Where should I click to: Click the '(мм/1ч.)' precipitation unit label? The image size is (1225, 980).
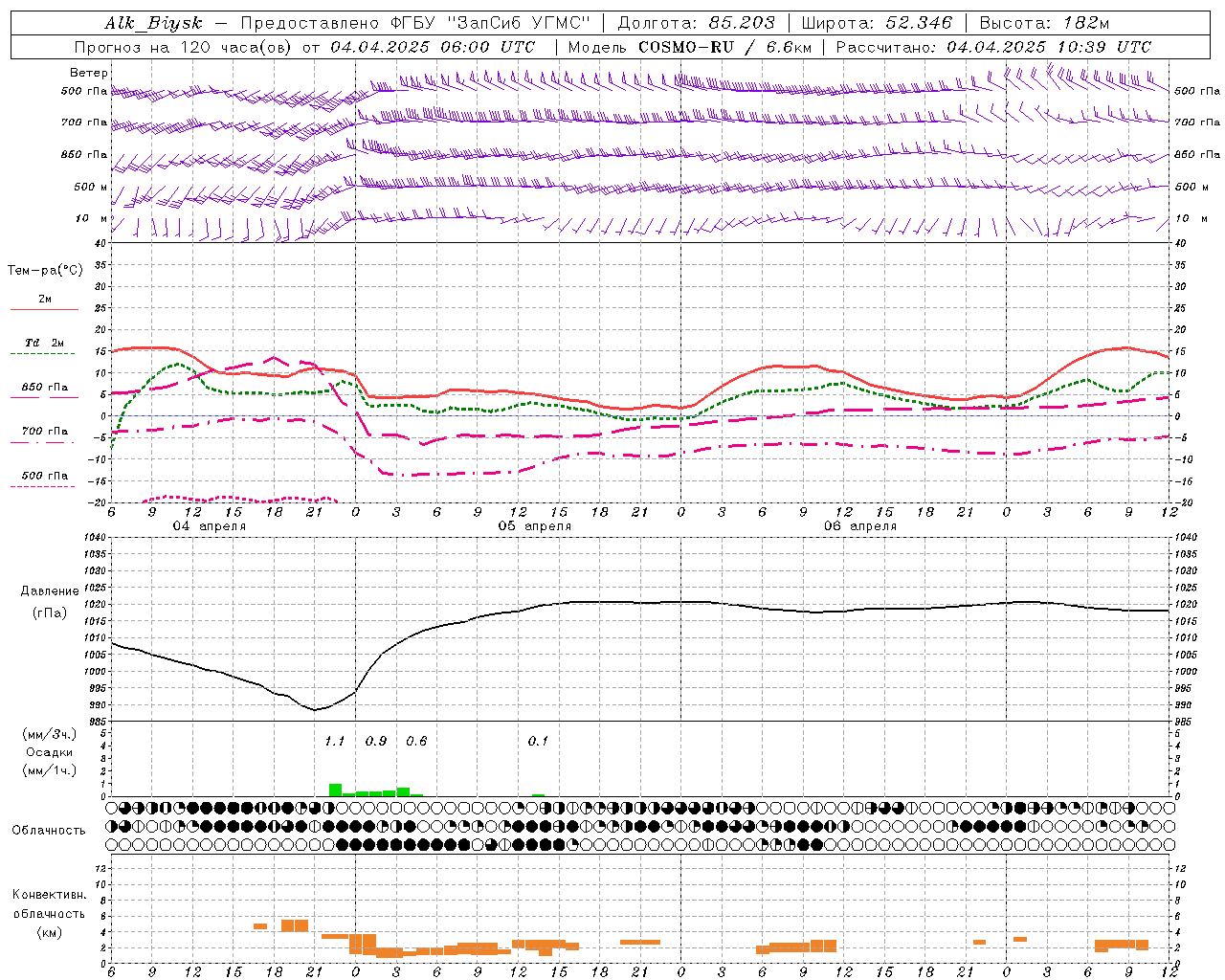[50, 770]
